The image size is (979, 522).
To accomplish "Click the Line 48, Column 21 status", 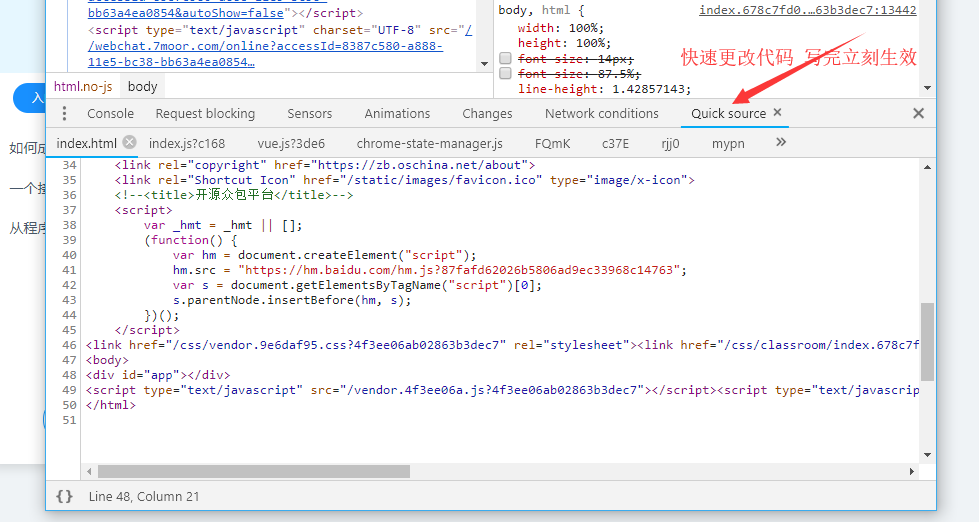I will [x=144, y=497].
